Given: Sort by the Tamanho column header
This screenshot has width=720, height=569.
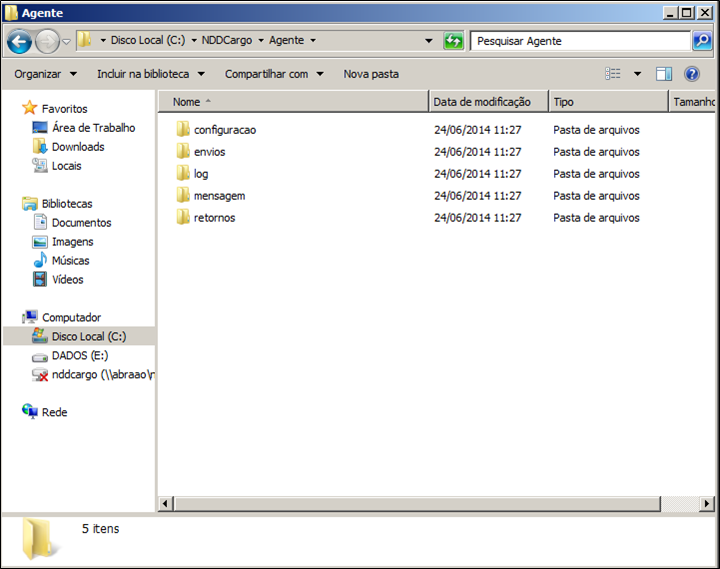Looking at the screenshot, I should tap(694, 101).
